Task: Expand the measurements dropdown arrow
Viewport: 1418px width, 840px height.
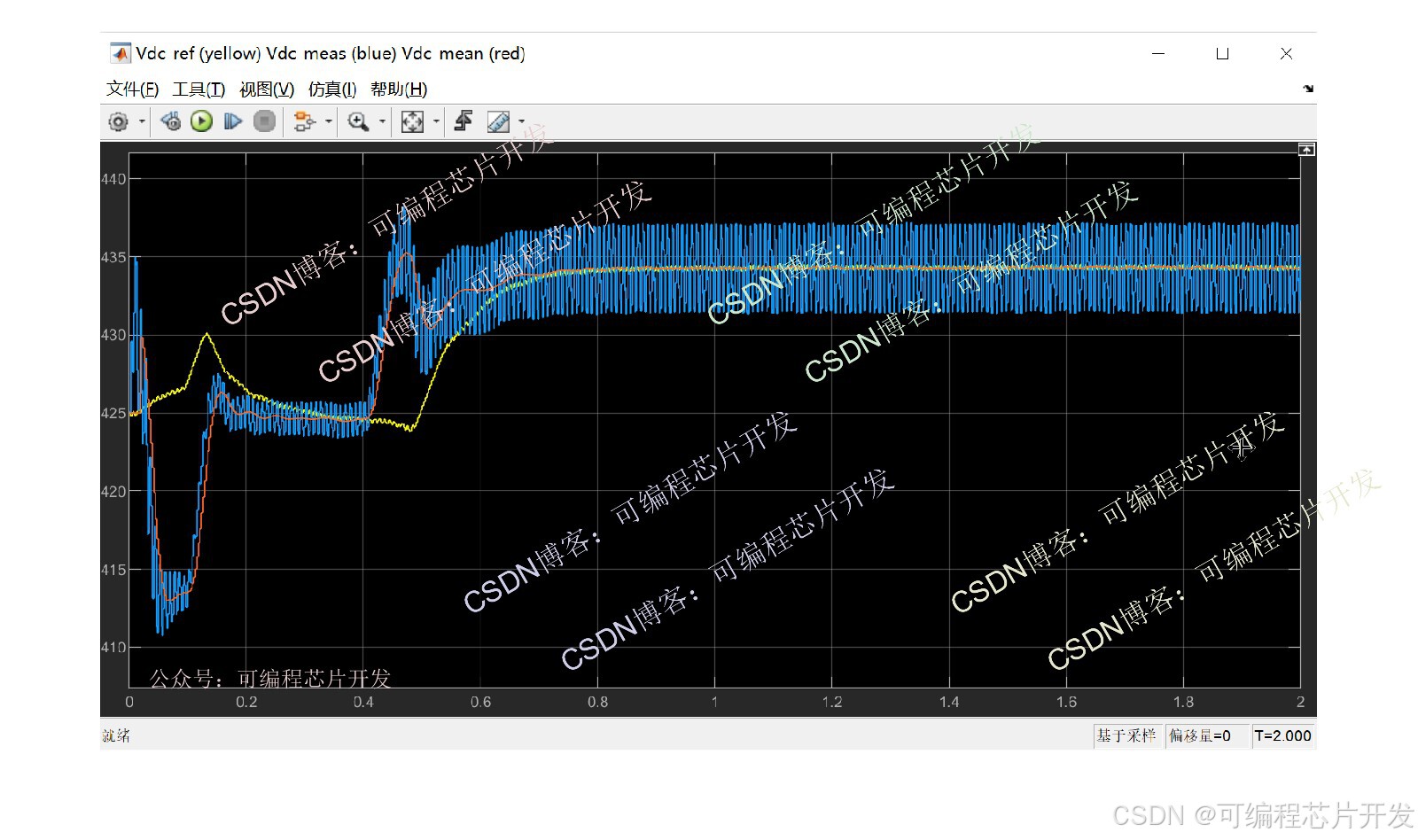Action: pyautogui.click(x=522, y=121)
